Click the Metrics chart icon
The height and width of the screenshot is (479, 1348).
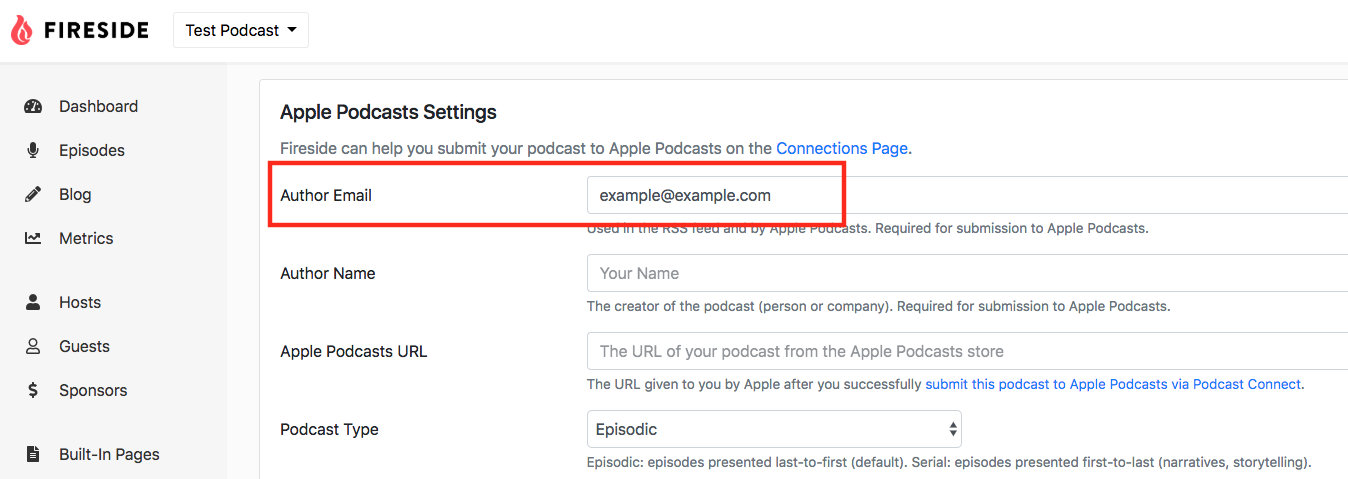(33, 239)
